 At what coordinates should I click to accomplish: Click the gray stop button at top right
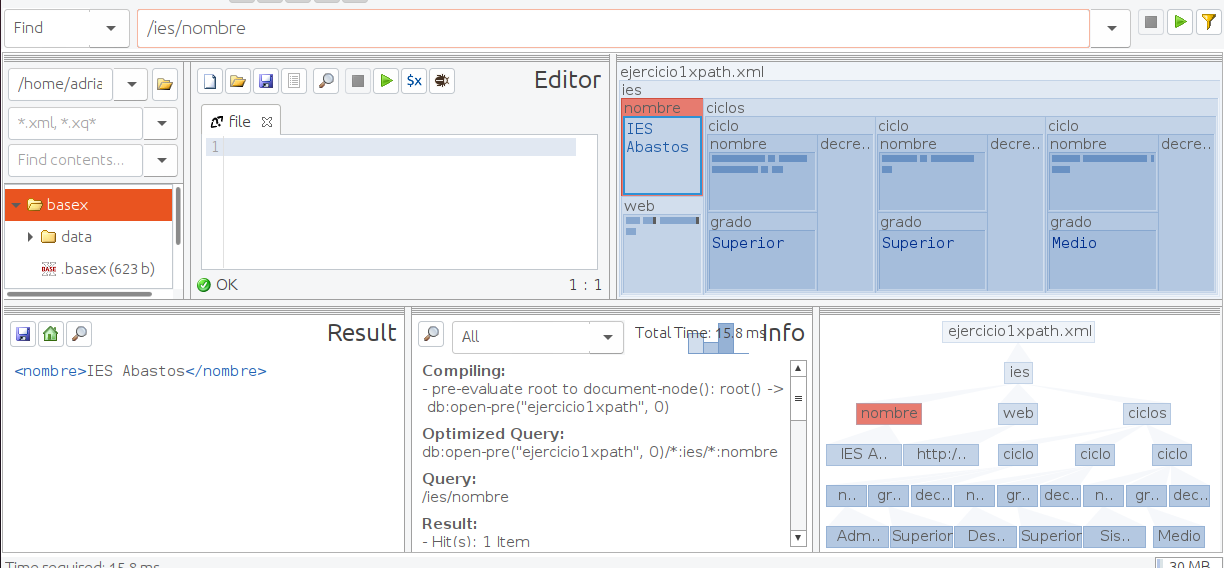point(1152,22)
